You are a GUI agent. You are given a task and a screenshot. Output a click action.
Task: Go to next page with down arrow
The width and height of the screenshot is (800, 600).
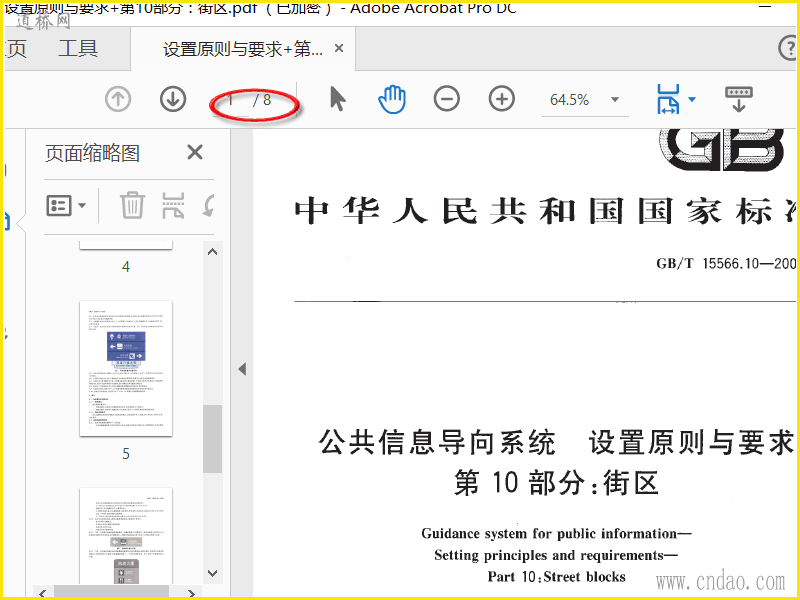pos(173,99)
